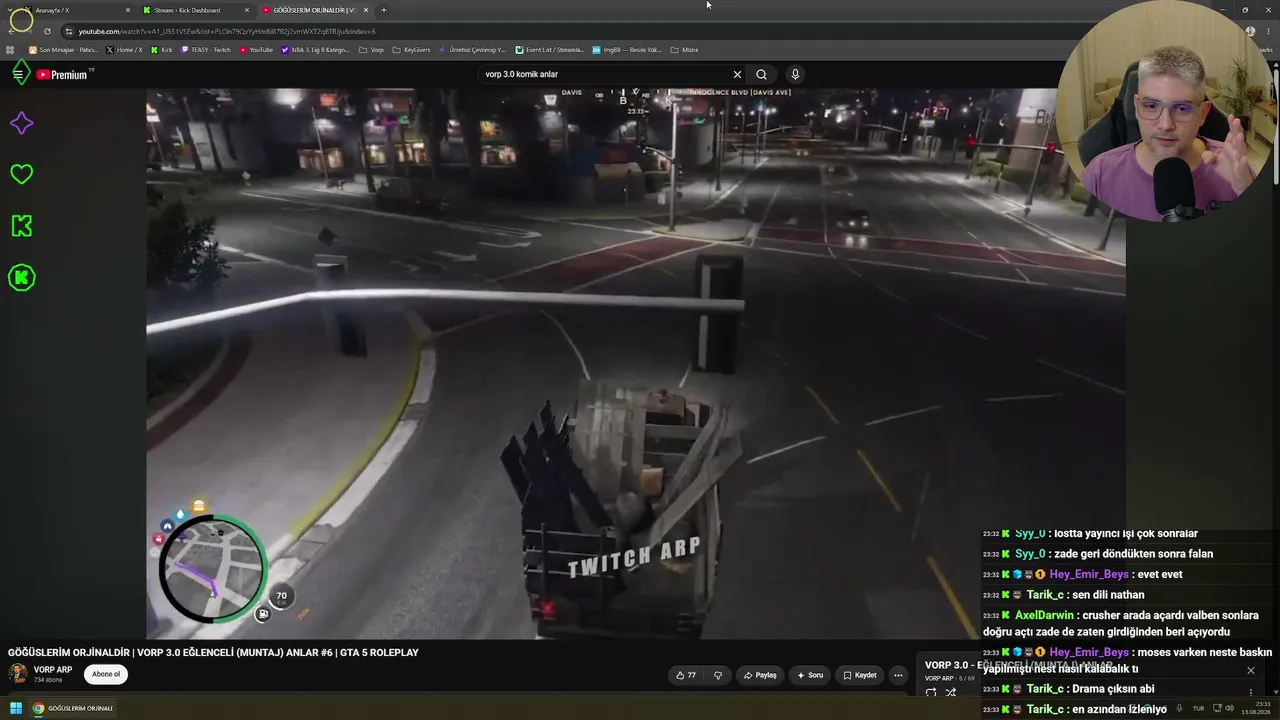Screen dimensions: 1280x720
Task: Click the green heart overlay icon
Action: 21,174
